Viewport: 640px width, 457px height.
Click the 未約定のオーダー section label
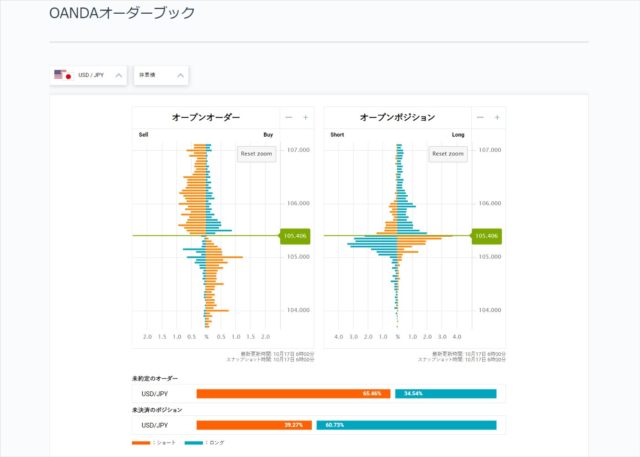tap(155, 379)
